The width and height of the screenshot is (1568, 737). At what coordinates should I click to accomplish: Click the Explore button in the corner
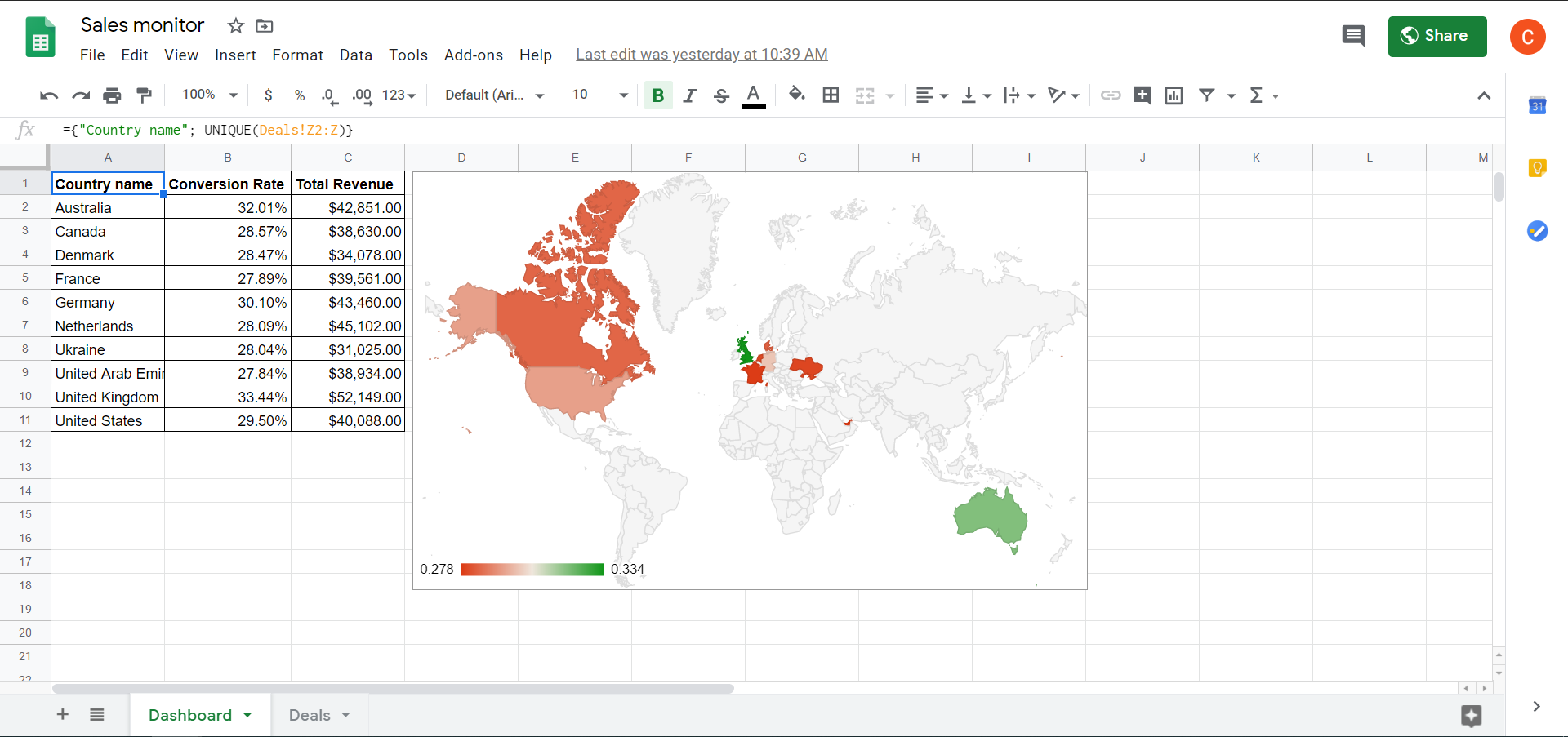pos(1472,716)
